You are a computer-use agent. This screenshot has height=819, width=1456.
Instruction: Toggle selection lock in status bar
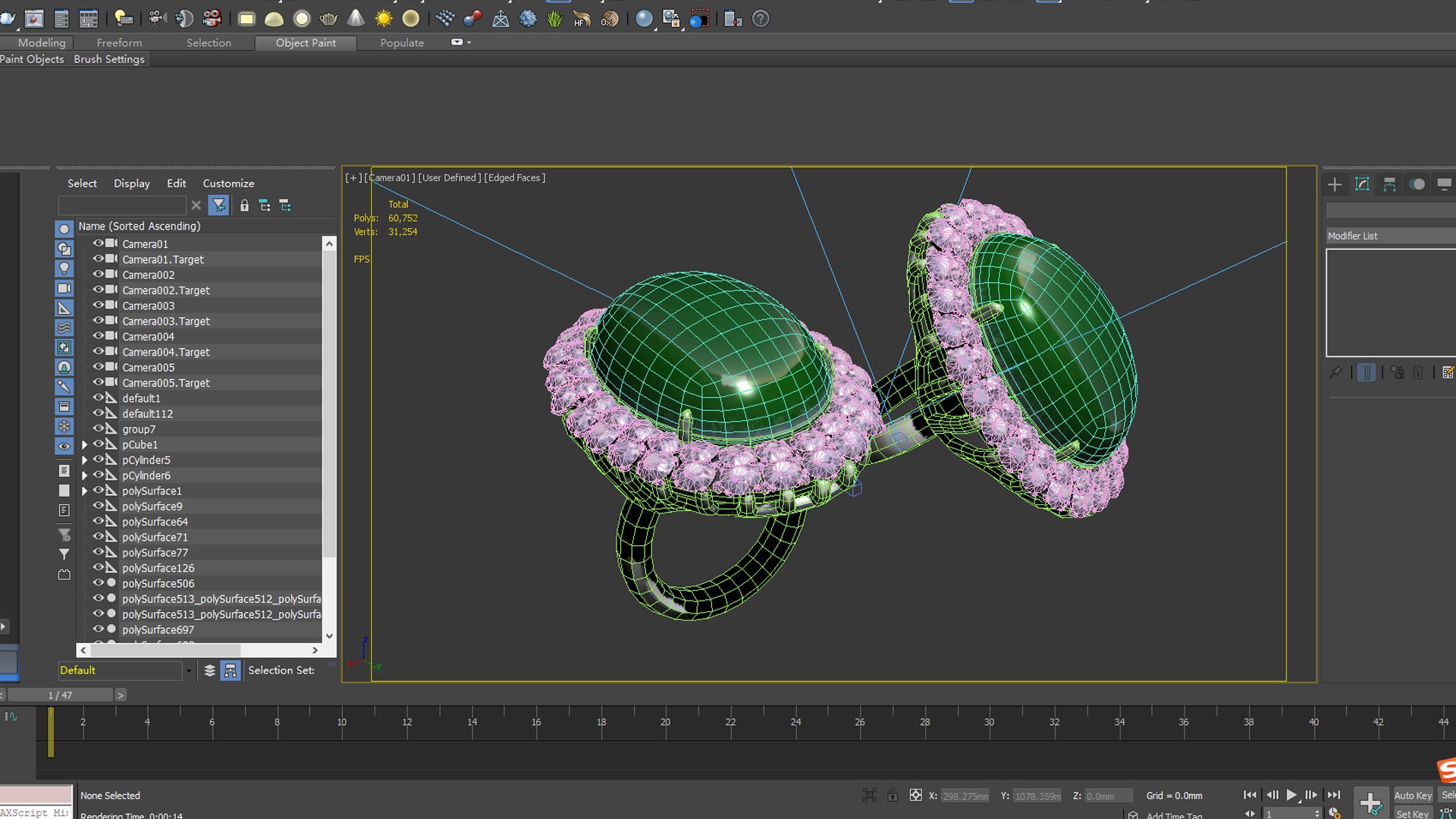click(x=893, y=795)
